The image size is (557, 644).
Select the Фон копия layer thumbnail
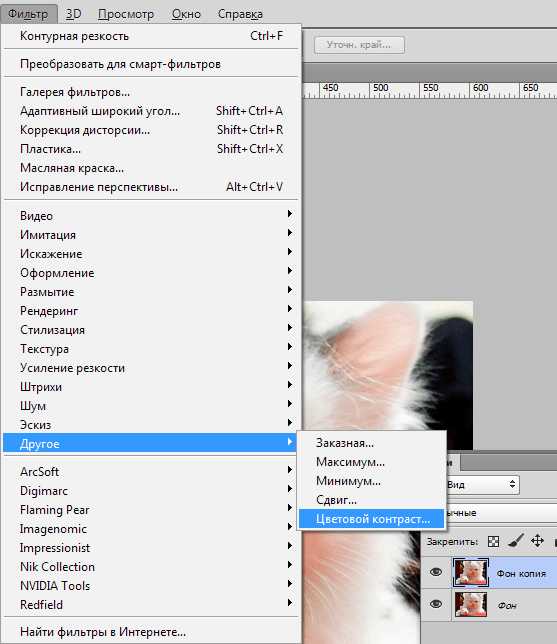[471, 572]
